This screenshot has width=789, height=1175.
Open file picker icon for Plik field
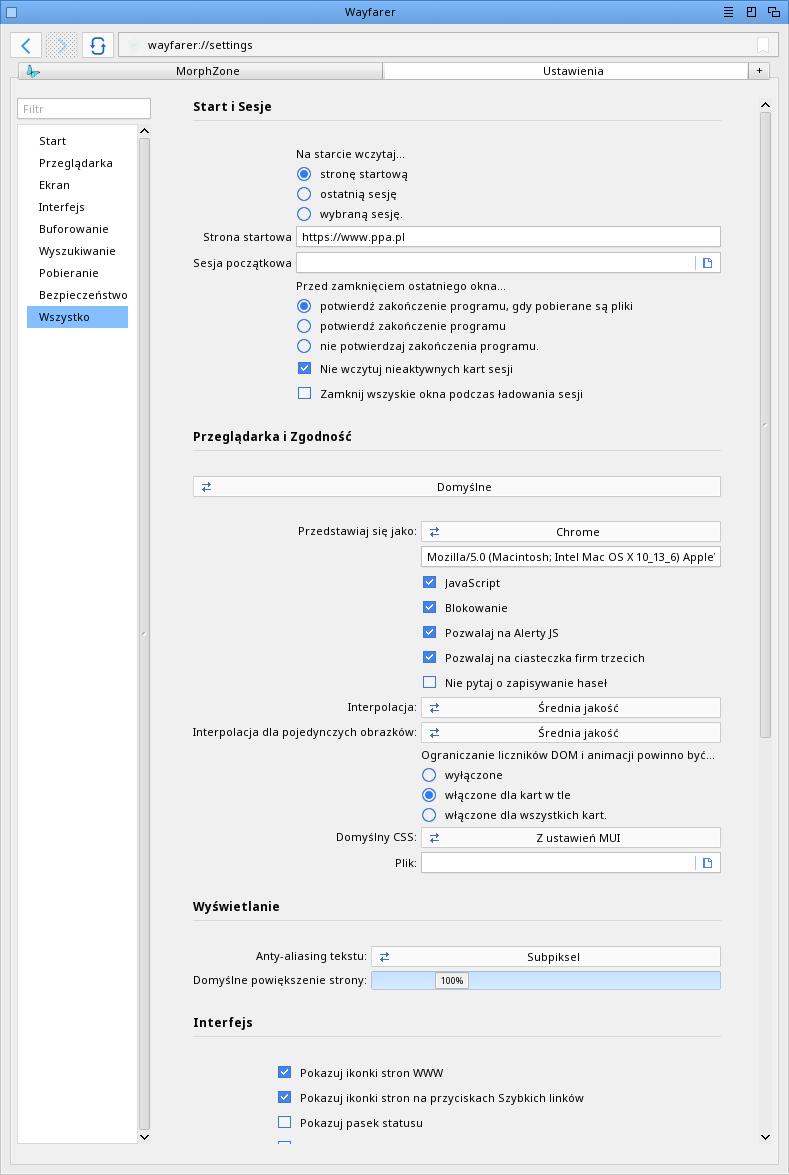point(707,863)
